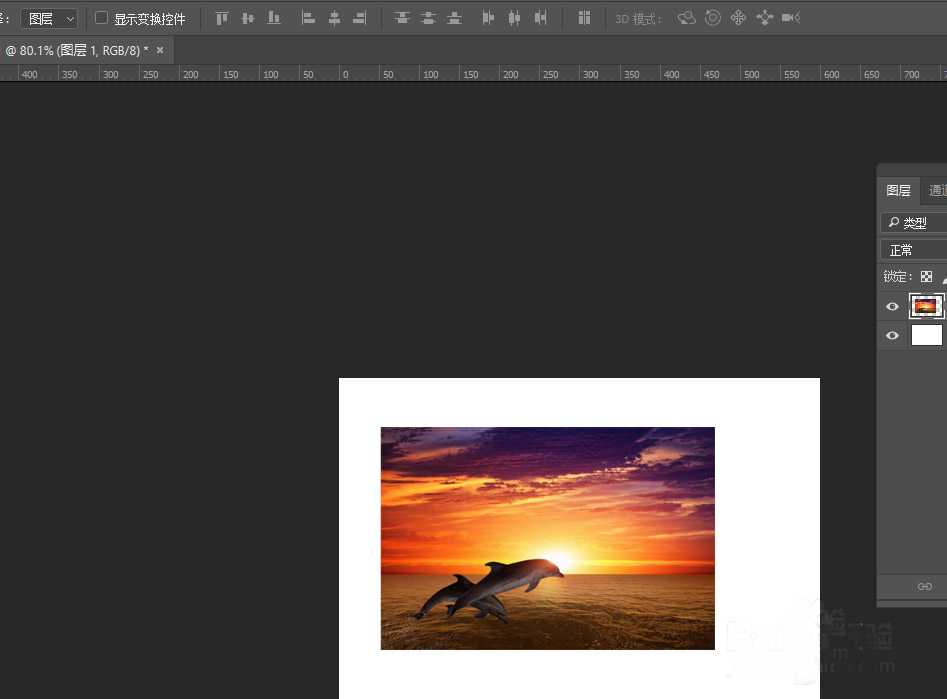Viewport: 947px width, 699px height.
Task: Click align vertical centers icon
Action: (x=248, y=18)
